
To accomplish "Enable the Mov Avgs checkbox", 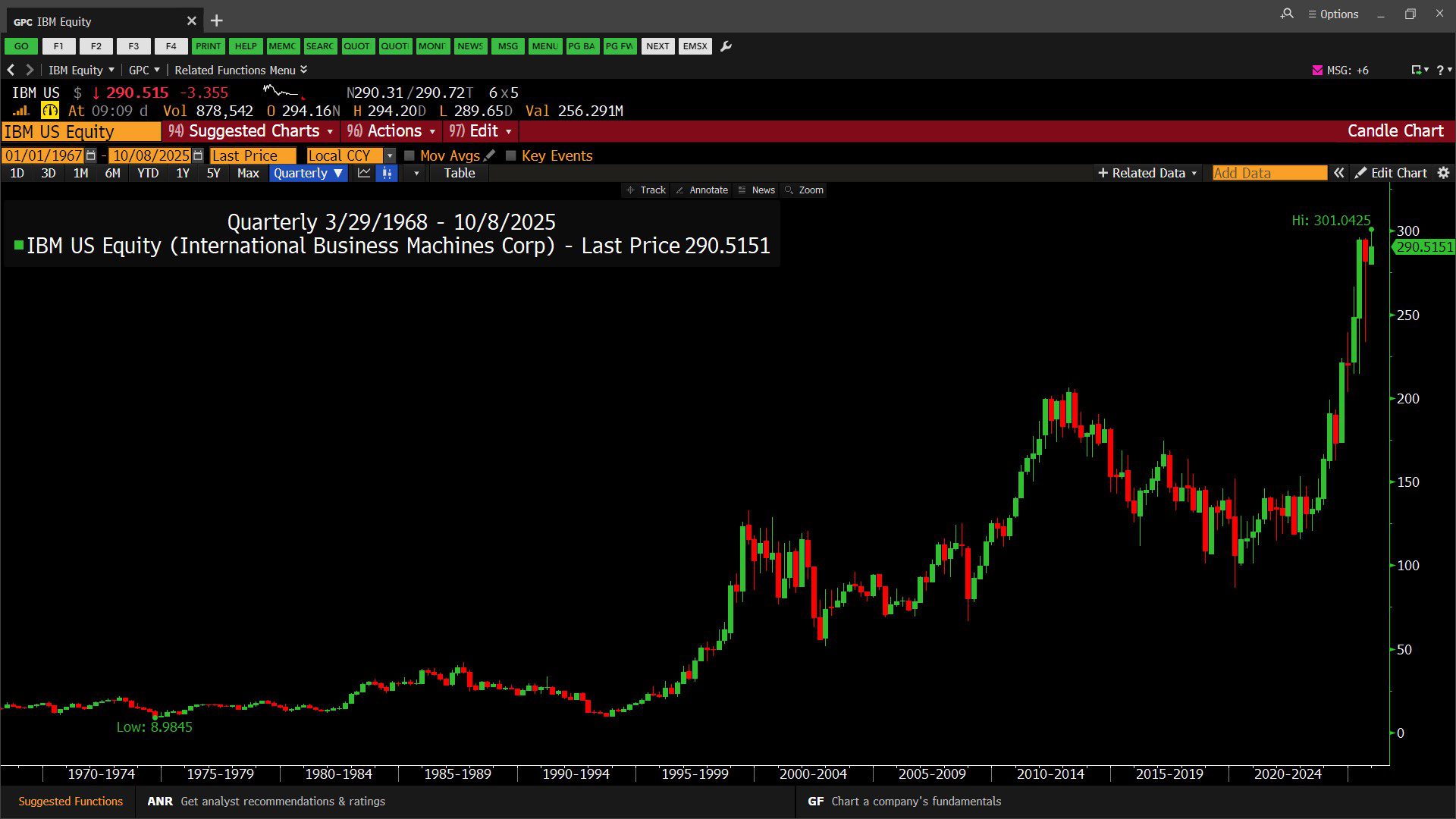I will [x=409, y=155].
